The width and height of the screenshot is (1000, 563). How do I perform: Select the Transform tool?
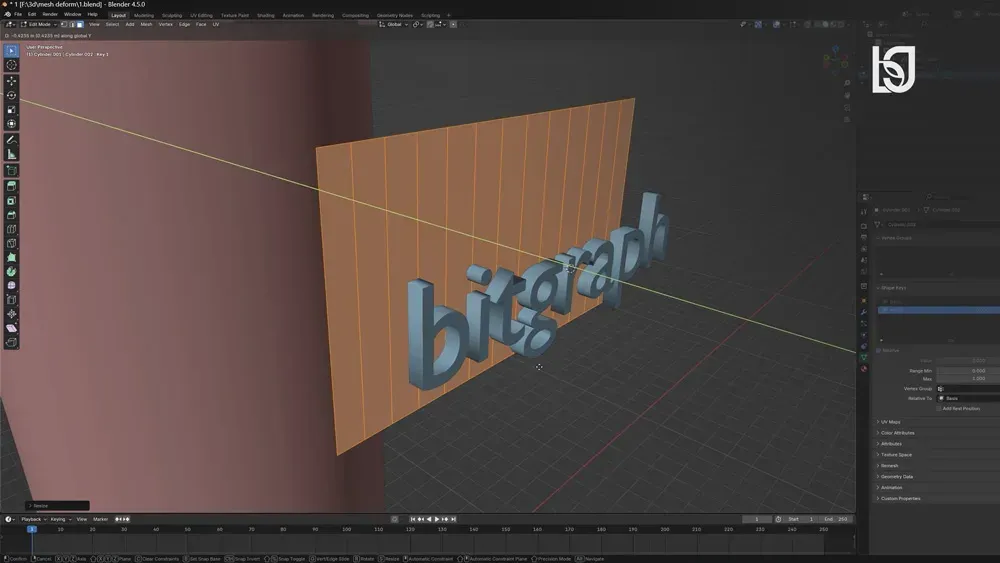11,124
